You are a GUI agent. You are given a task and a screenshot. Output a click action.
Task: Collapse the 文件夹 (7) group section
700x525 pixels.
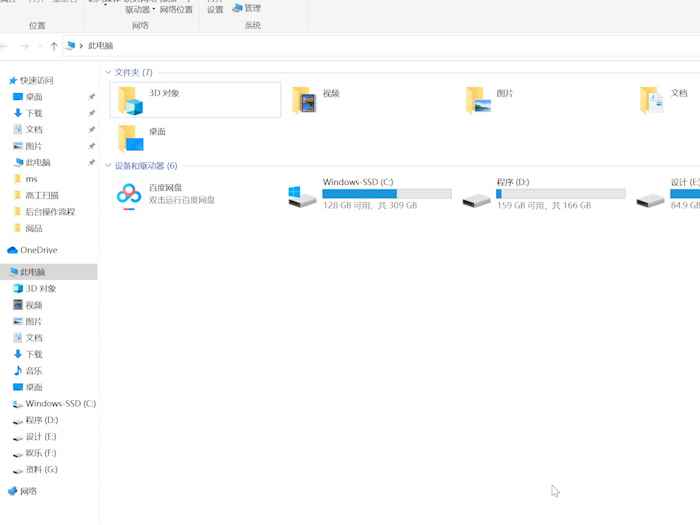pyautogui.click(x=108, y=72)
